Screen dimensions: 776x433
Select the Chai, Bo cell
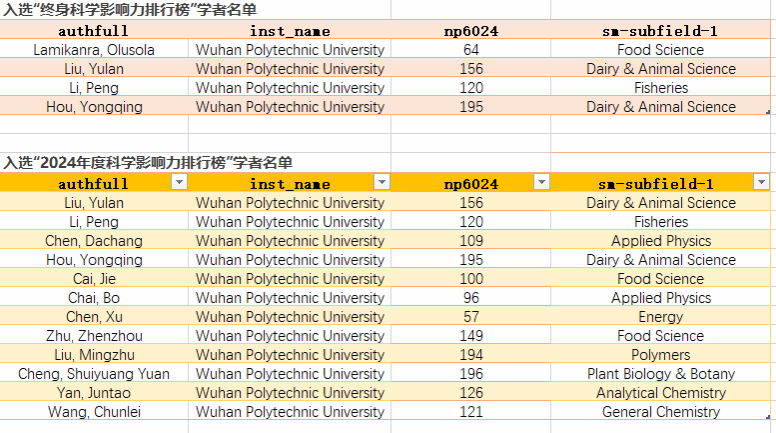94,297
